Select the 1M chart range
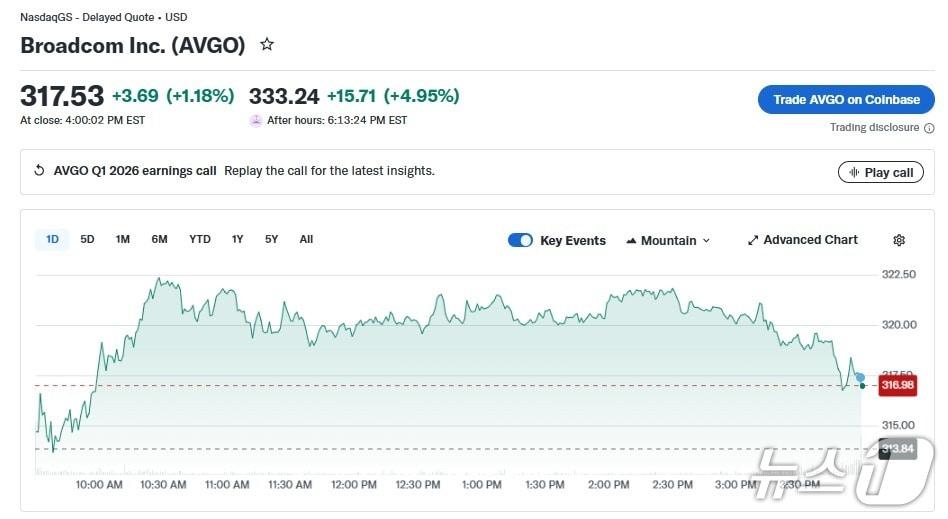 pyautogui.click(x=122, y=239)
